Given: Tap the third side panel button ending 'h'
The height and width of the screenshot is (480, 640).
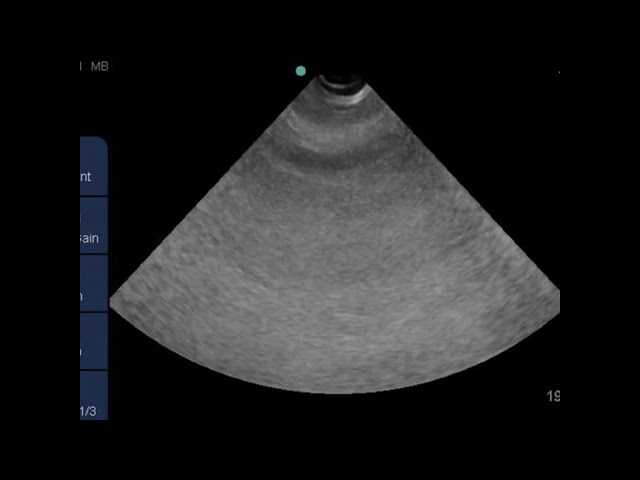Looking at the screenshot, I should click(94, 284).
